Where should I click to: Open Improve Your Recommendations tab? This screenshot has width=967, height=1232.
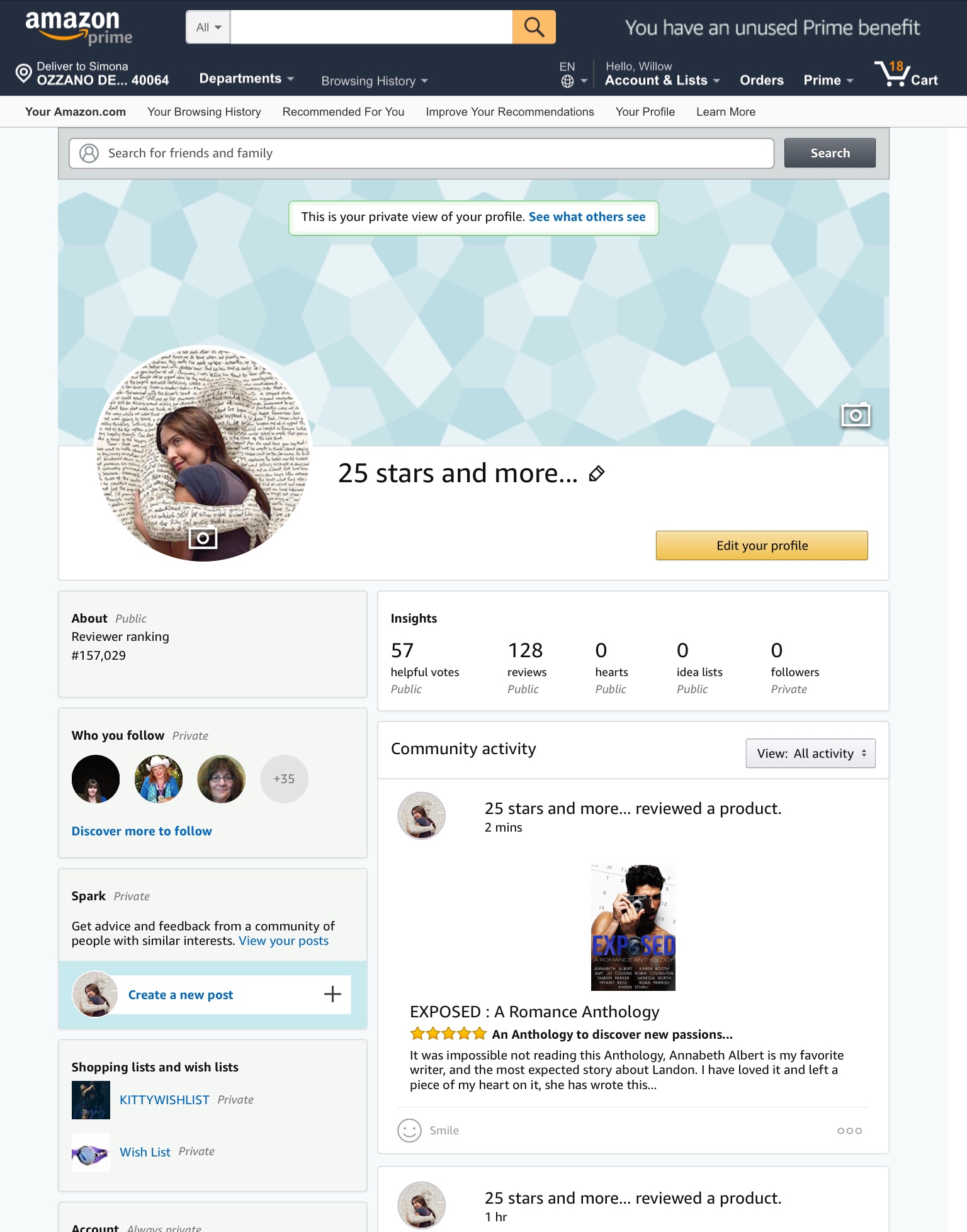tap(510, 111)
